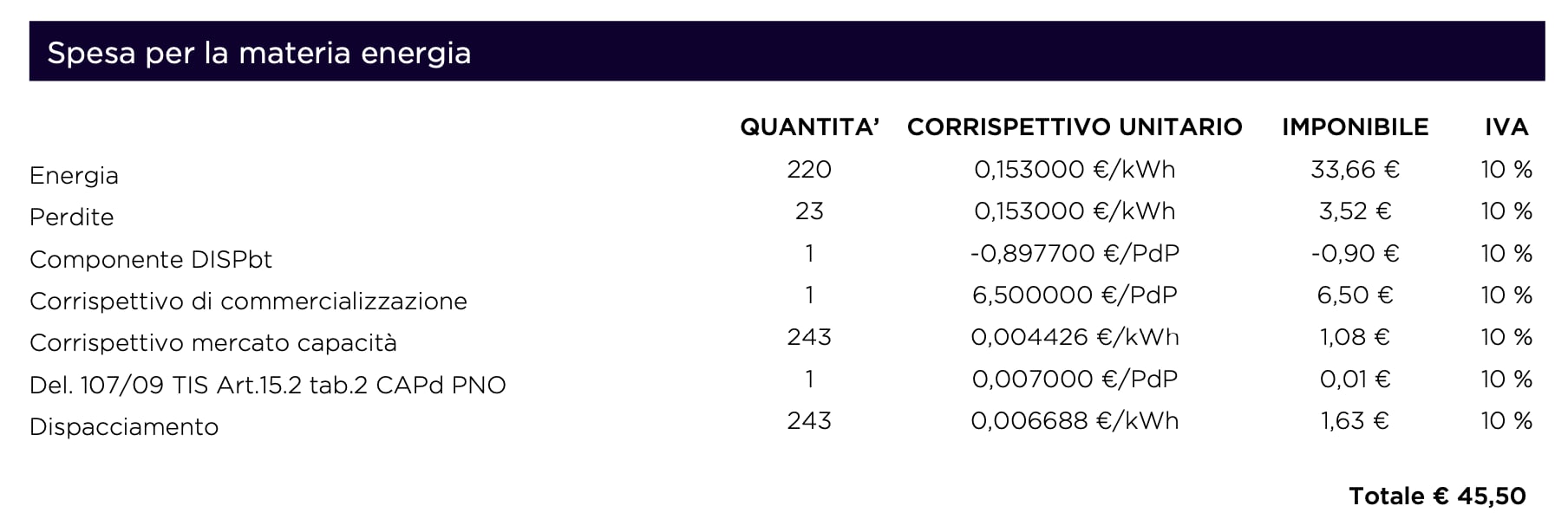Click the -0,897700 €/PdP unit price
Screen dimensions: 1568x532
point(1075,254)
